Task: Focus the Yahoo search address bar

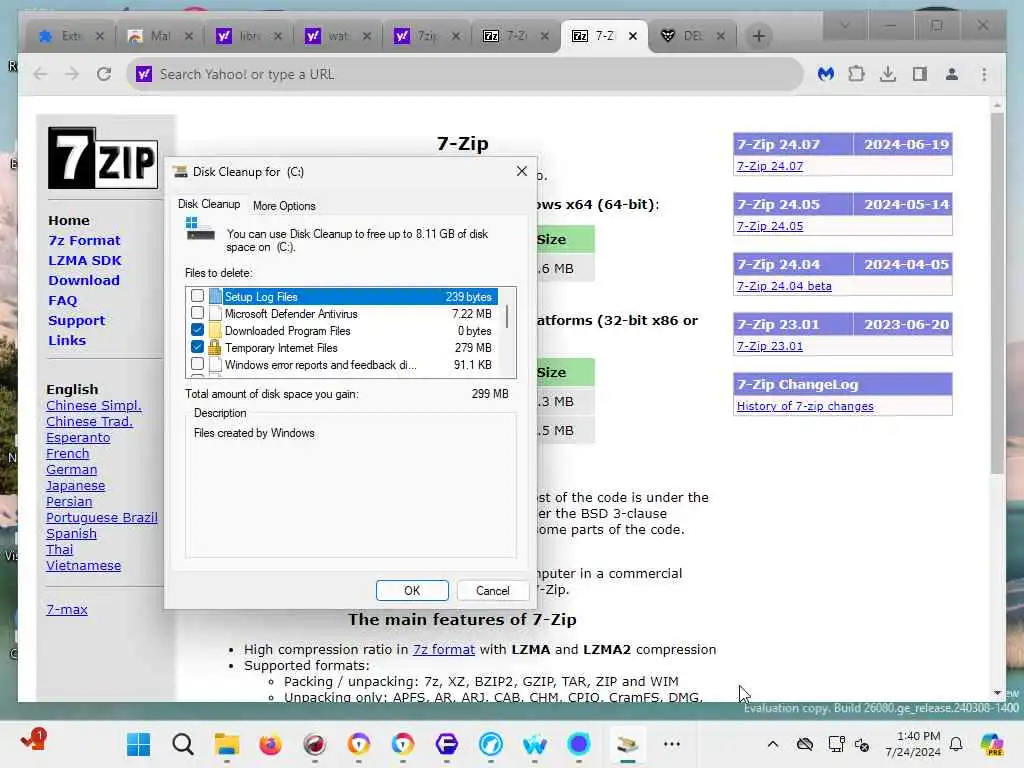Action: [464, 74]
